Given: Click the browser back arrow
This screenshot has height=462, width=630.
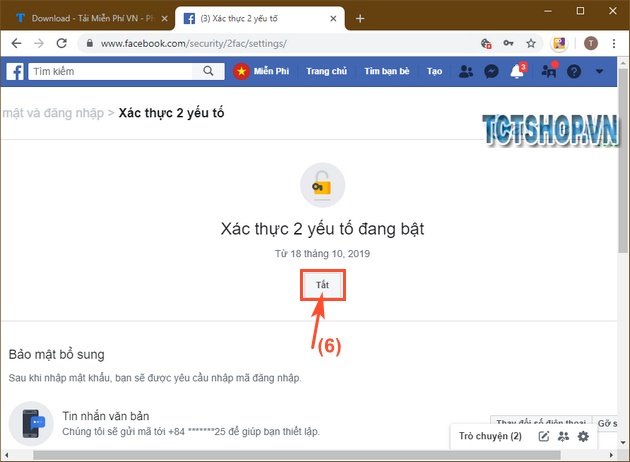Looking at the screenshot, I should coord(16,43).
